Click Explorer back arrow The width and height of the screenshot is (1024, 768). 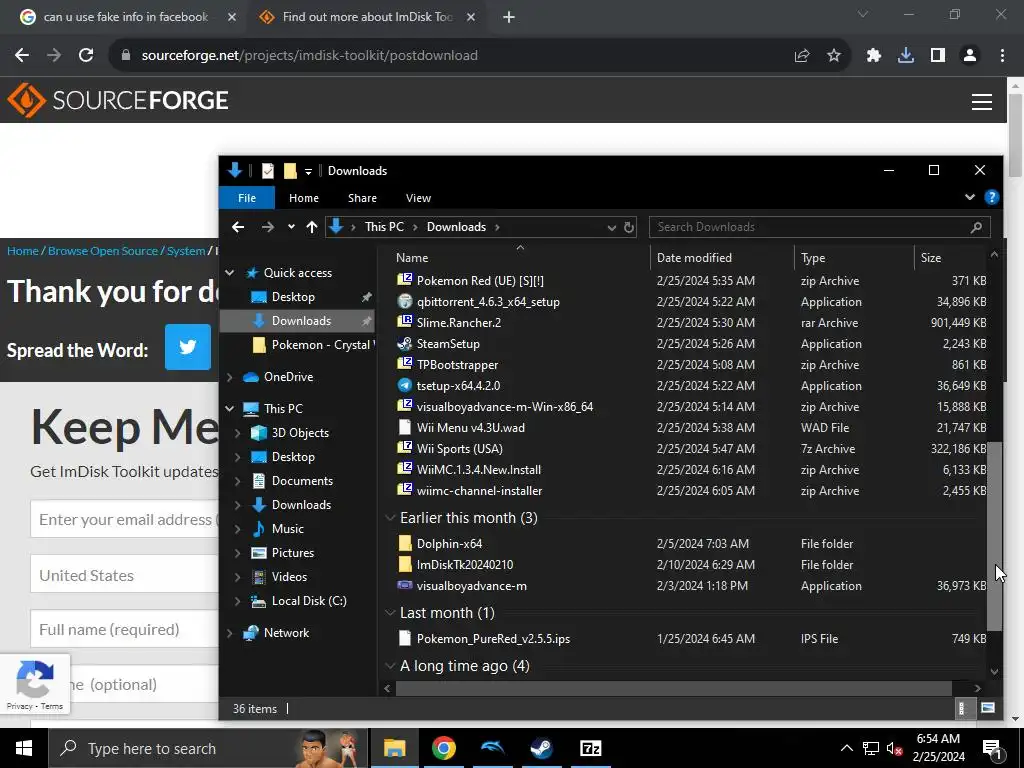point(238,227)
